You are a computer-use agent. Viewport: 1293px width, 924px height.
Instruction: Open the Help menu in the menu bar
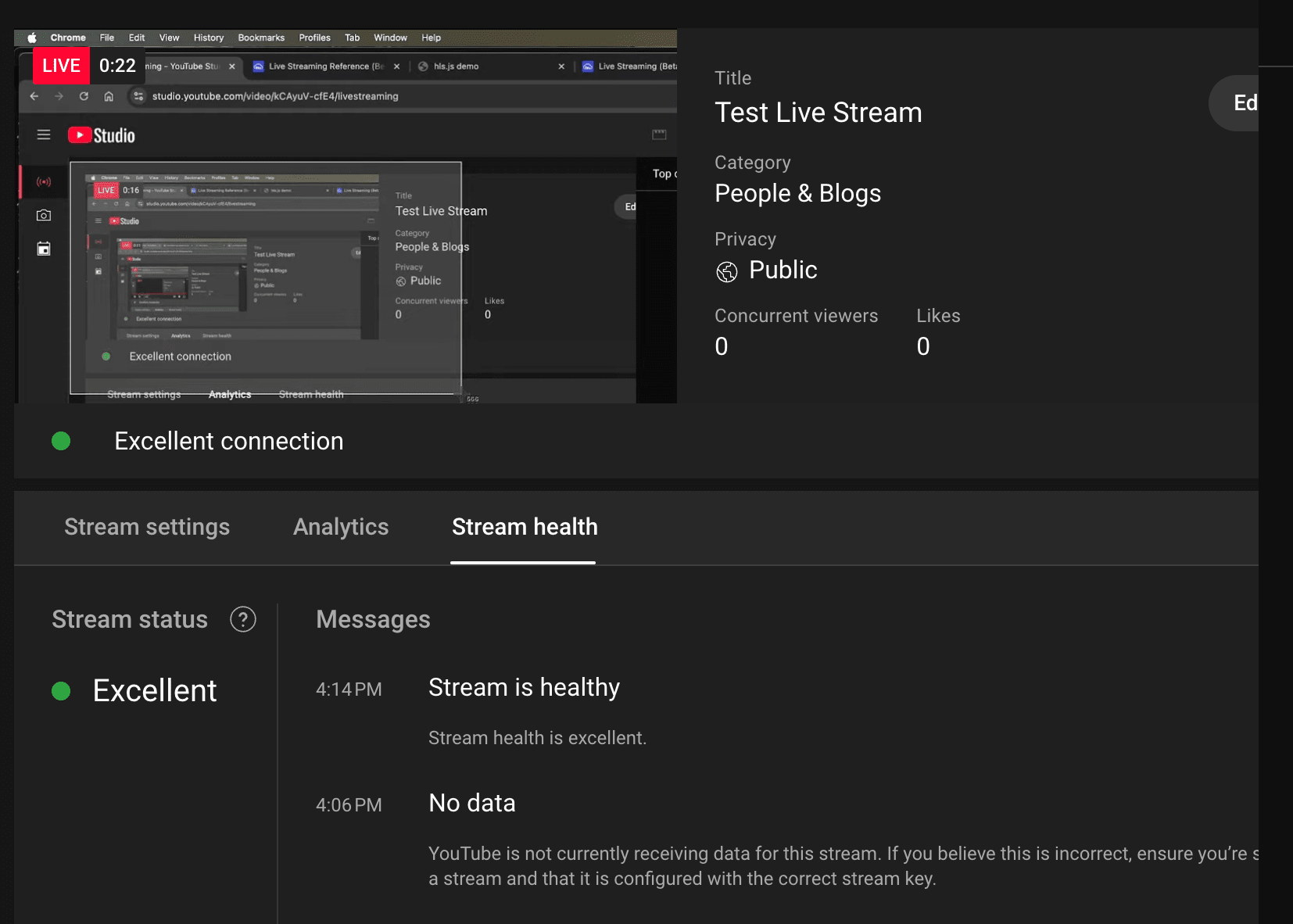432,38
